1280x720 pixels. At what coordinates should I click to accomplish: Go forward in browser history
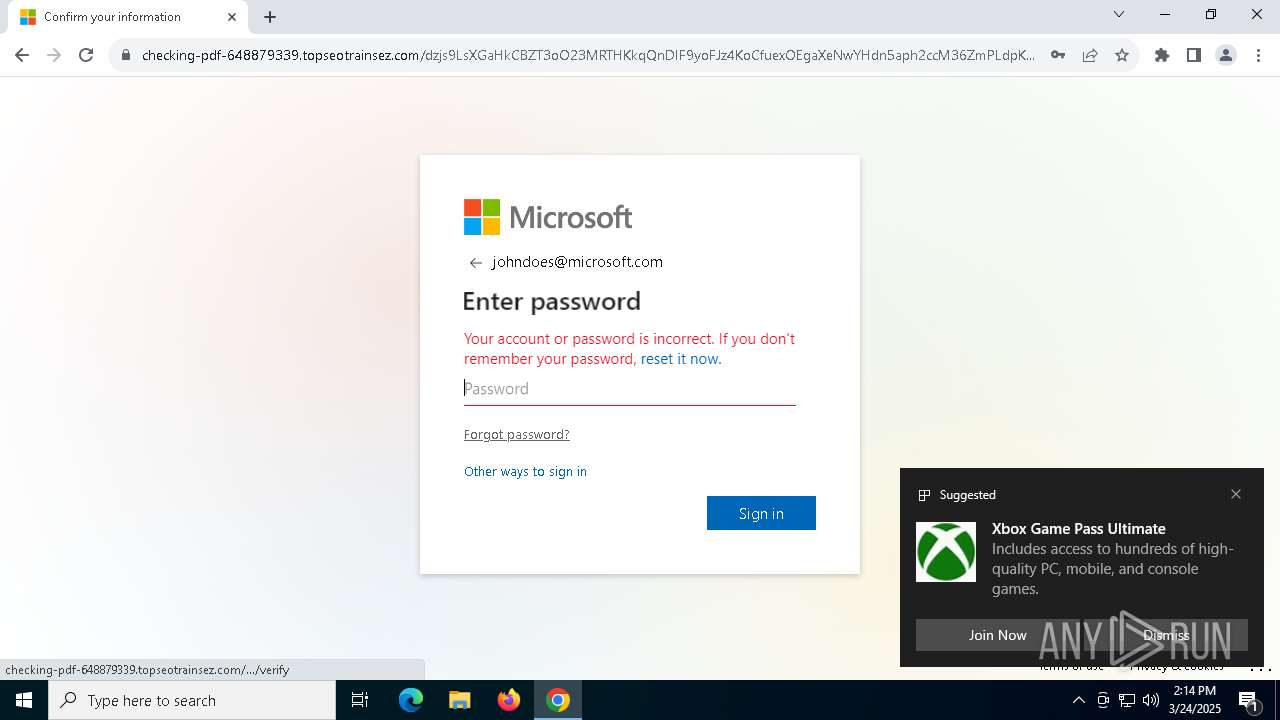pos(54,55)
